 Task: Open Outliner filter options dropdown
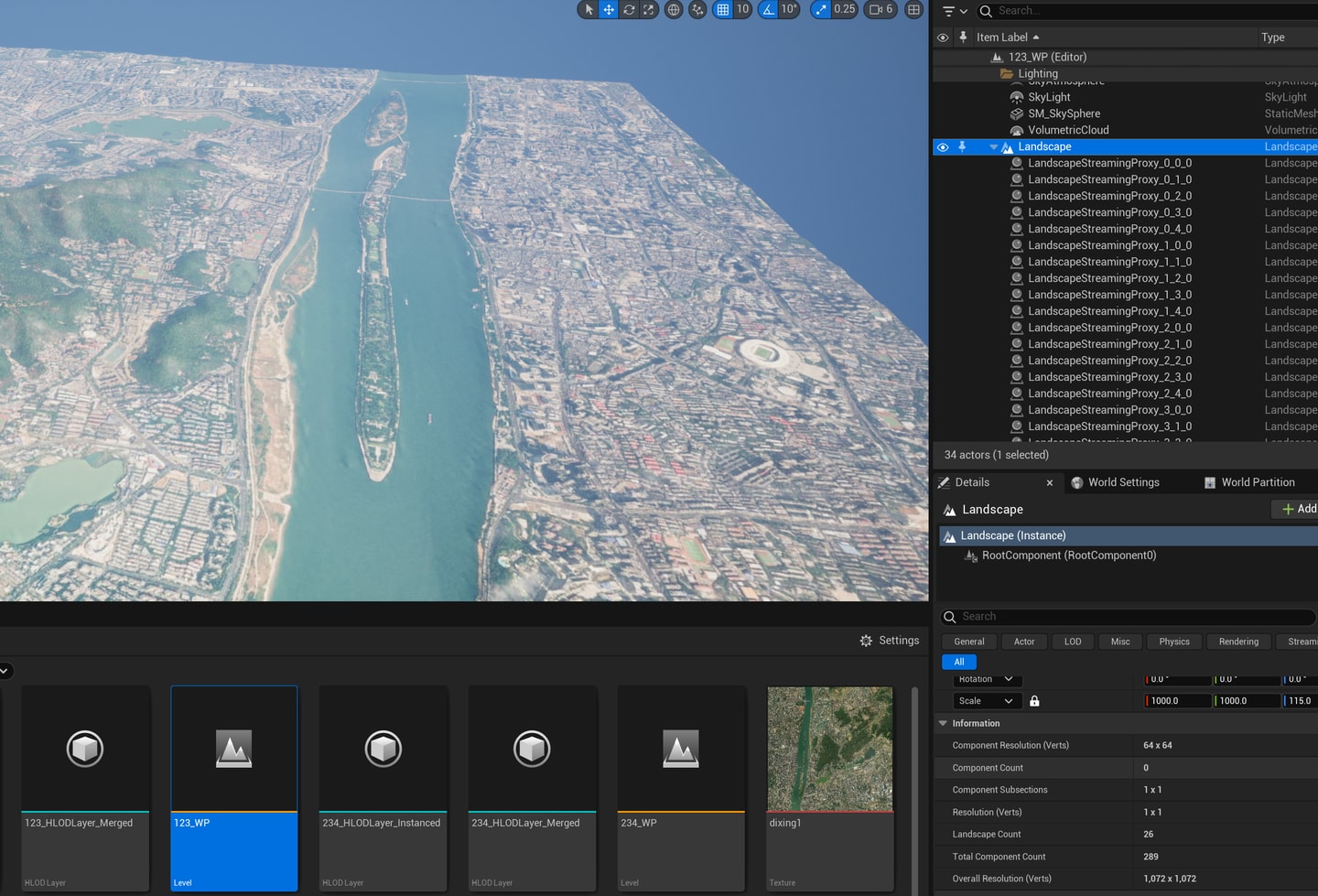click(955, 11)
